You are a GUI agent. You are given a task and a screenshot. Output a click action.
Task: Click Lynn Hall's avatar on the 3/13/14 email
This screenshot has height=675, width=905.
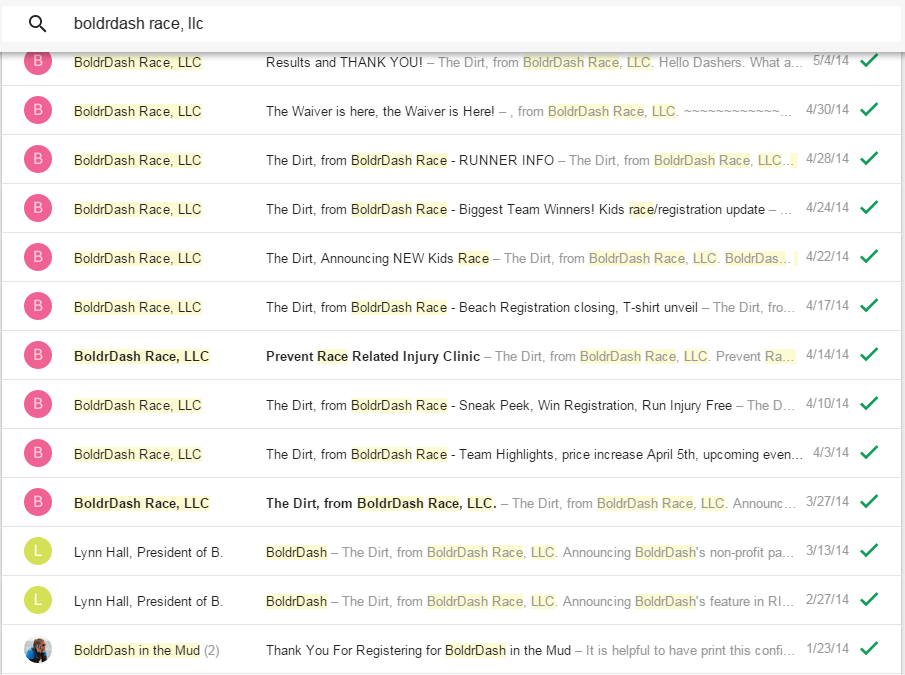[x=38, y=552]
